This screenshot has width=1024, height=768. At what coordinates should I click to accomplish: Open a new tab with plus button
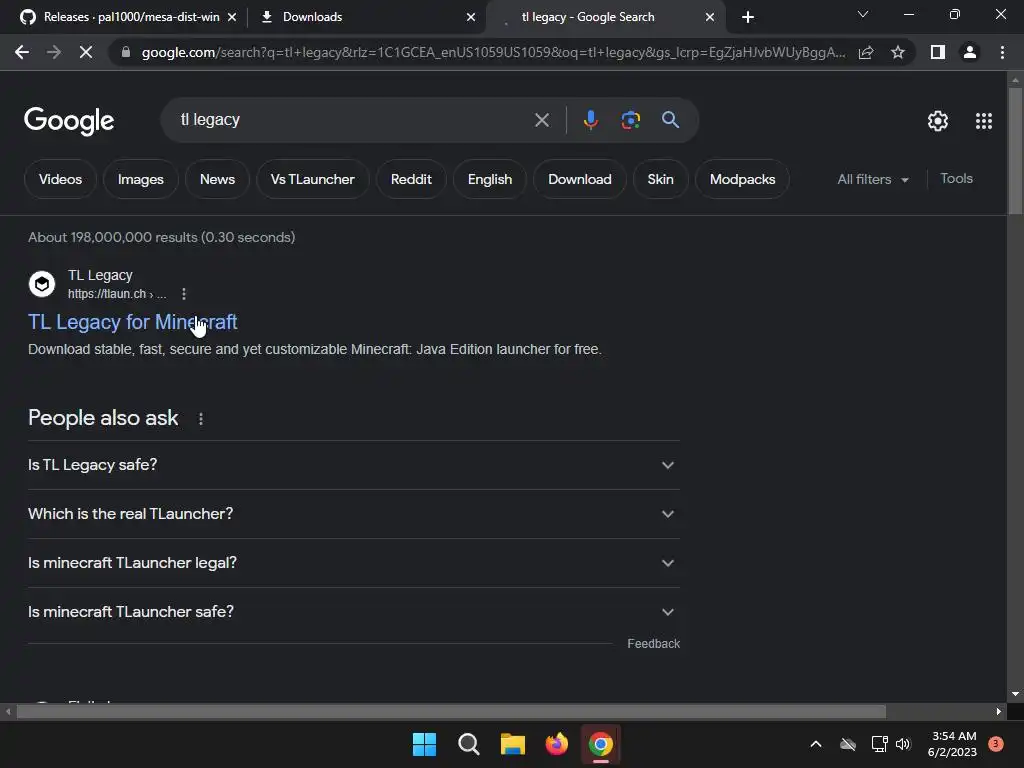pyautogui.click(x=748, y=17)
